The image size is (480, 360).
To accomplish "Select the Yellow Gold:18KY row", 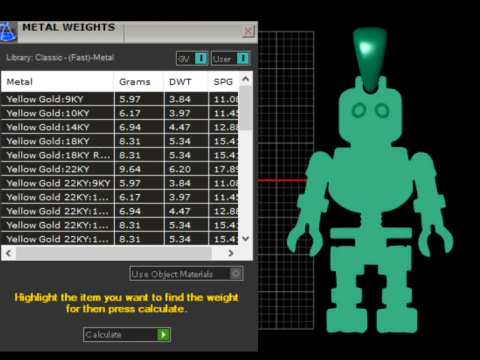I will pos(120,141).
